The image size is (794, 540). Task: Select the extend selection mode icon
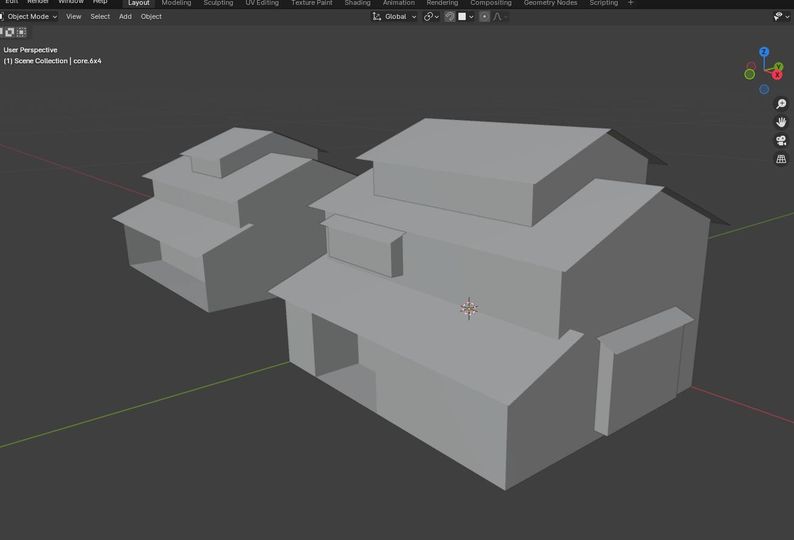(x=10, y=32)
